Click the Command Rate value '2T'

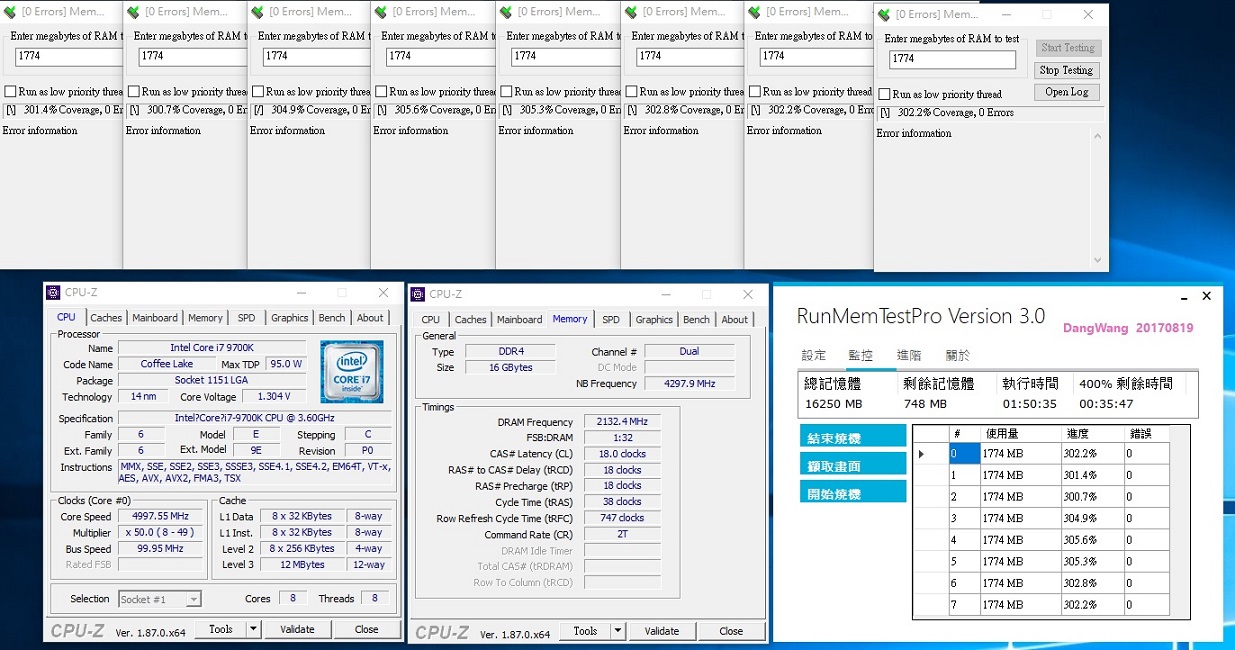pos(621,534)
